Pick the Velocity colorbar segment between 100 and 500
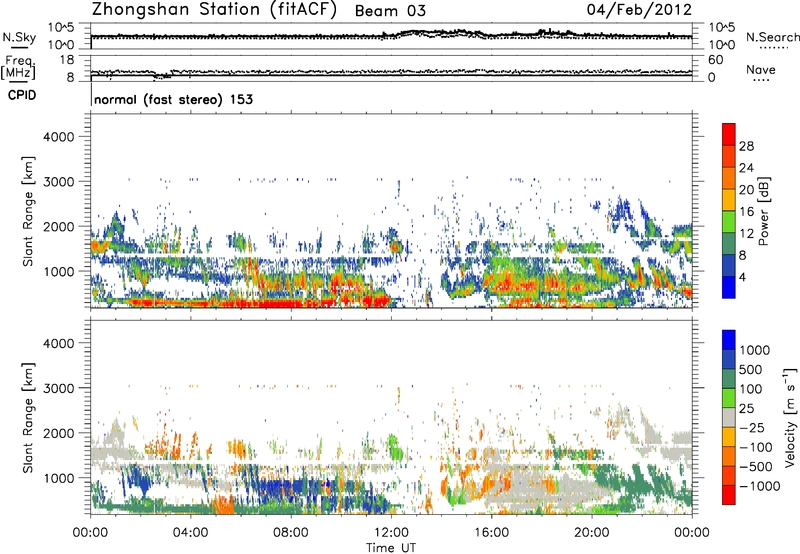 (729, 379)
